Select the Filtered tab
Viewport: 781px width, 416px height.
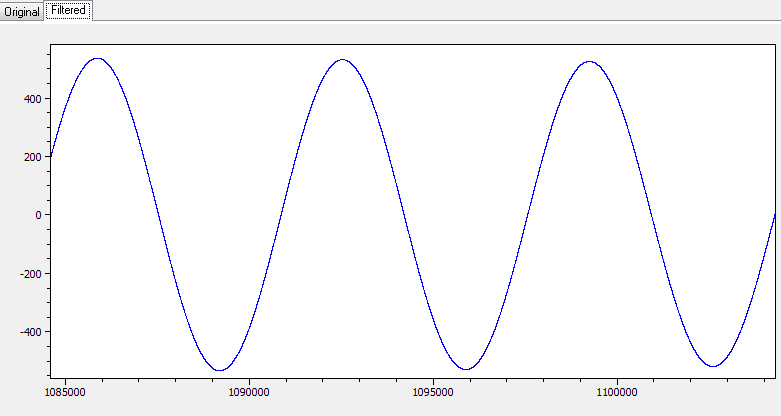[x=68, y=11]
